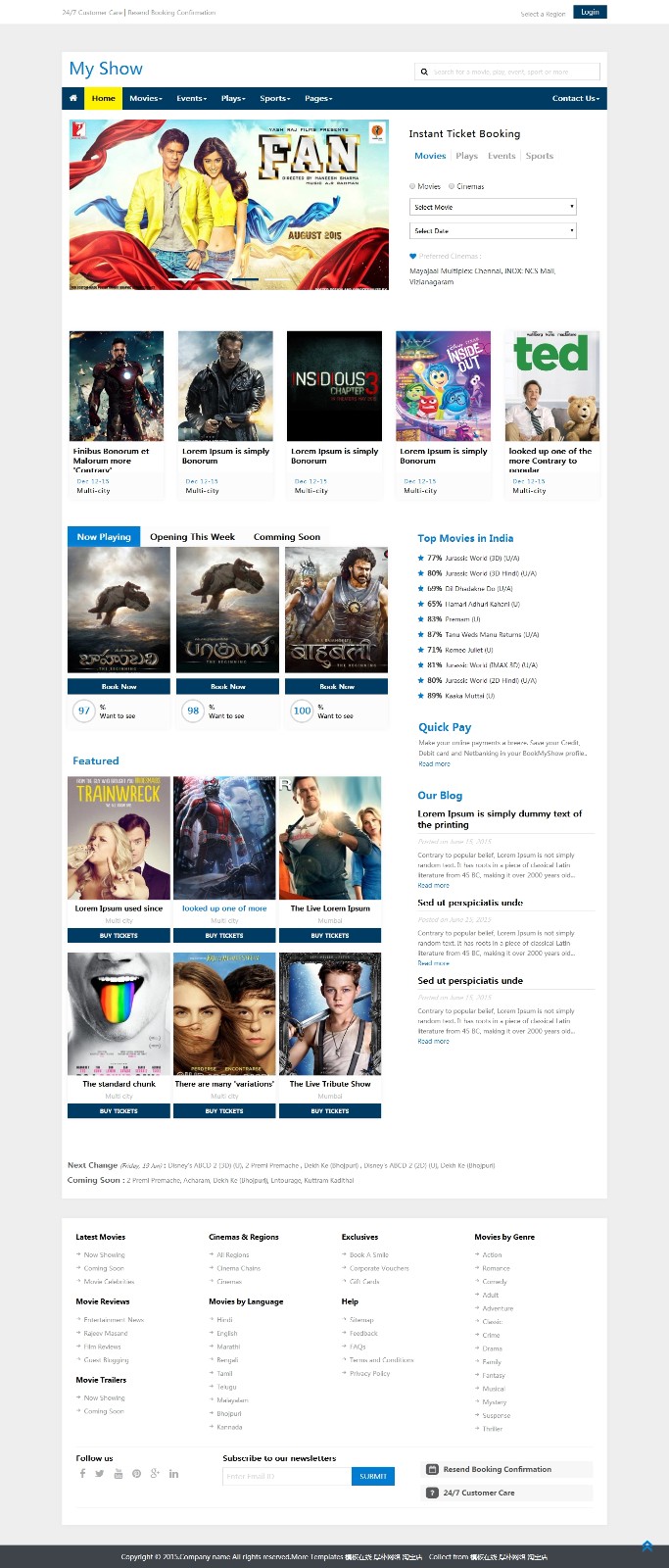
Task: Open the Insidious Chapter 3 poster
Action: [x=334, y=386]
